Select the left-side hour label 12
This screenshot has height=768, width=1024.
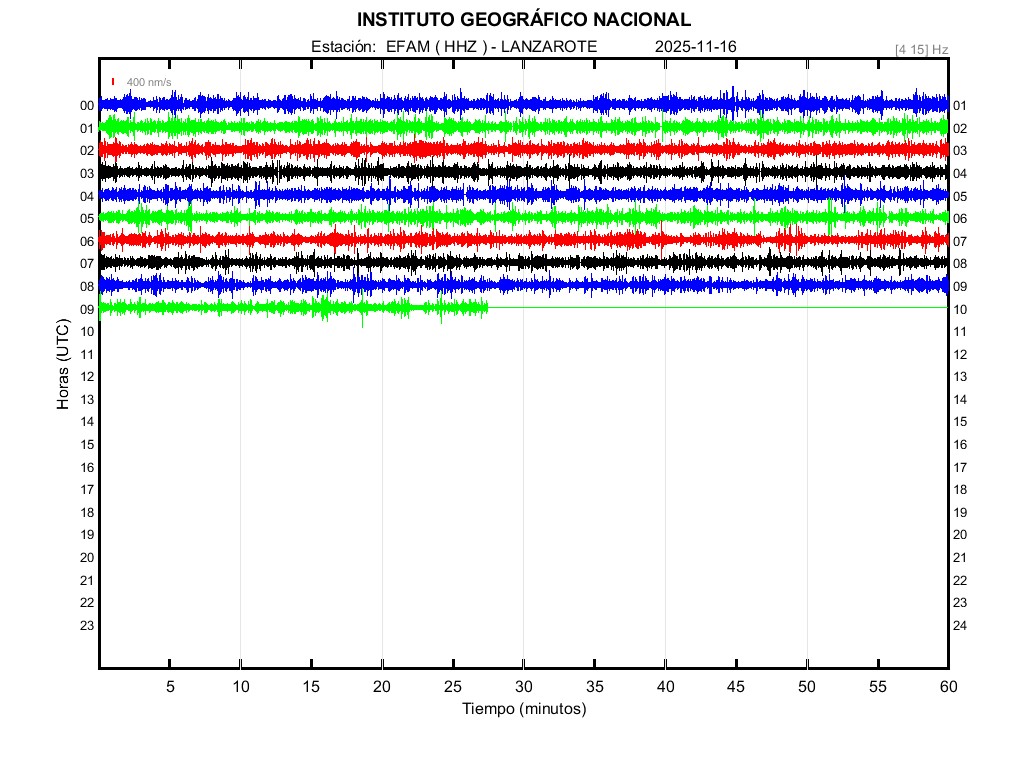87,377
